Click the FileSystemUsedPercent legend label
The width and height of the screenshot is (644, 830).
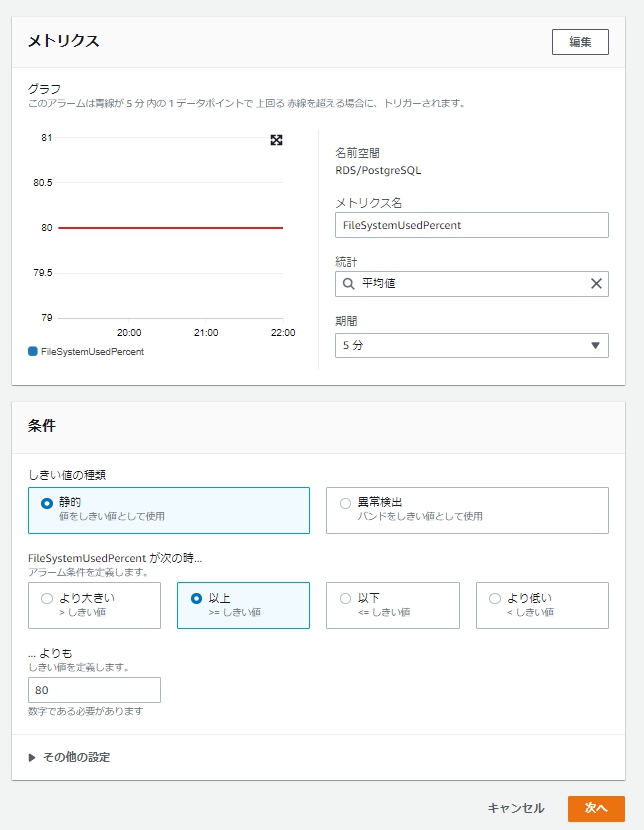[92, 352]
